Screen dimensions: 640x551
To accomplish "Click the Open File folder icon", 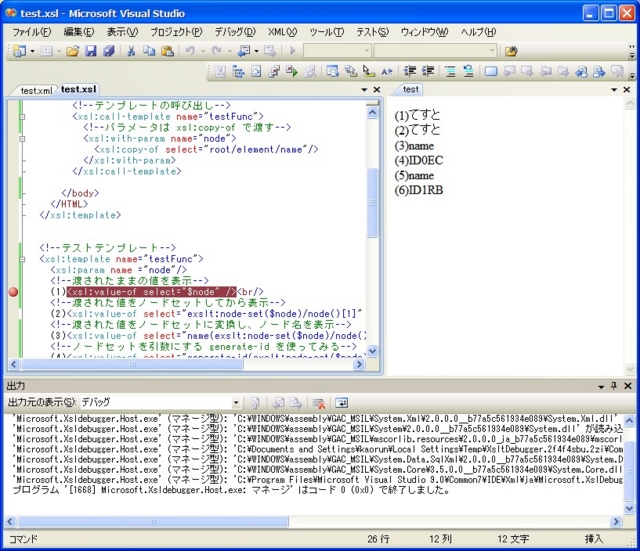I will [73, 51].
